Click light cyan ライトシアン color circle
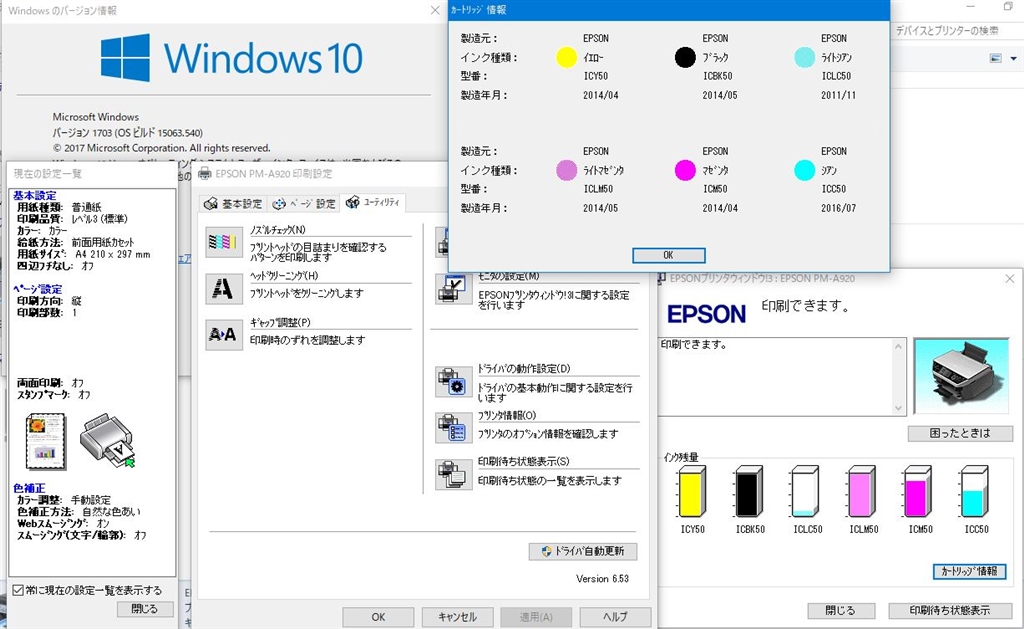Image resolution: width=1024 pixels, height=629 pixels. [805, 57]
